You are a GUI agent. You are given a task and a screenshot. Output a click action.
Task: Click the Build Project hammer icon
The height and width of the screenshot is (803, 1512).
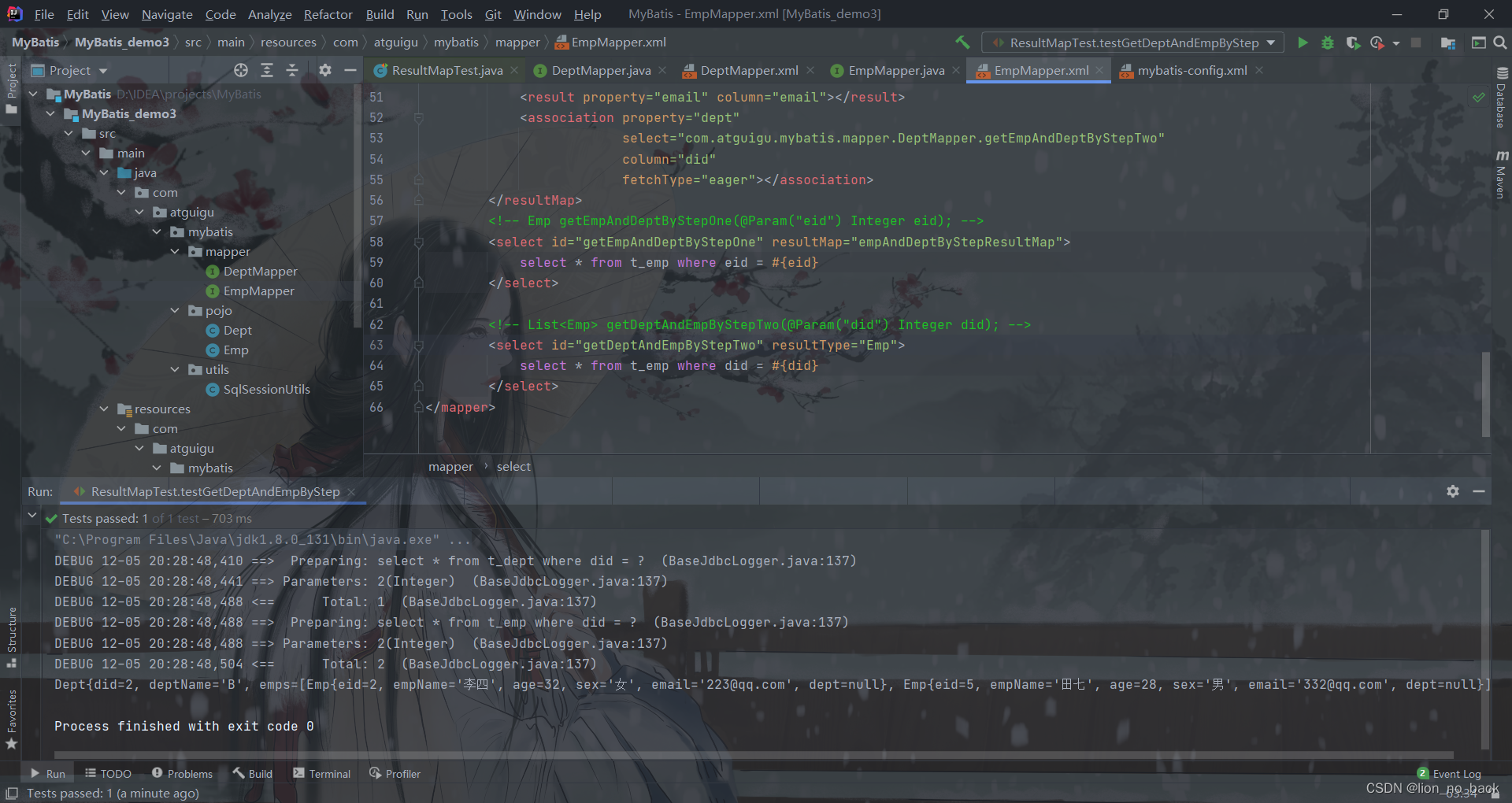(962, 43)
